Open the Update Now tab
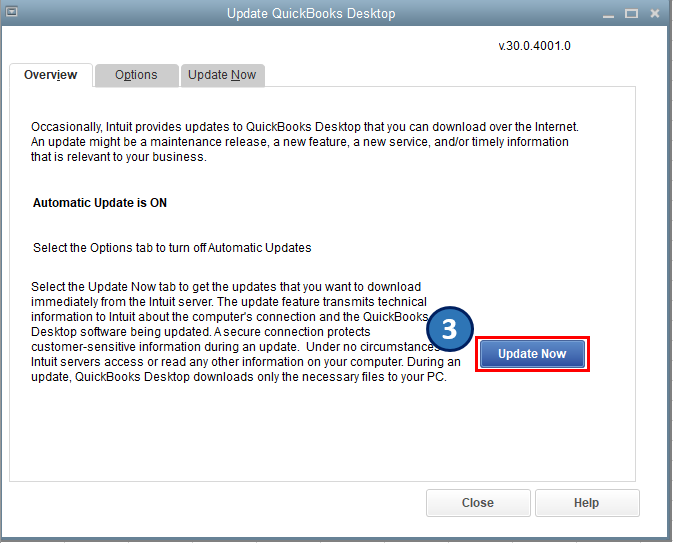The height and width of the screenshot is (543, 673). pyautogui.click(x=222, y=75)
